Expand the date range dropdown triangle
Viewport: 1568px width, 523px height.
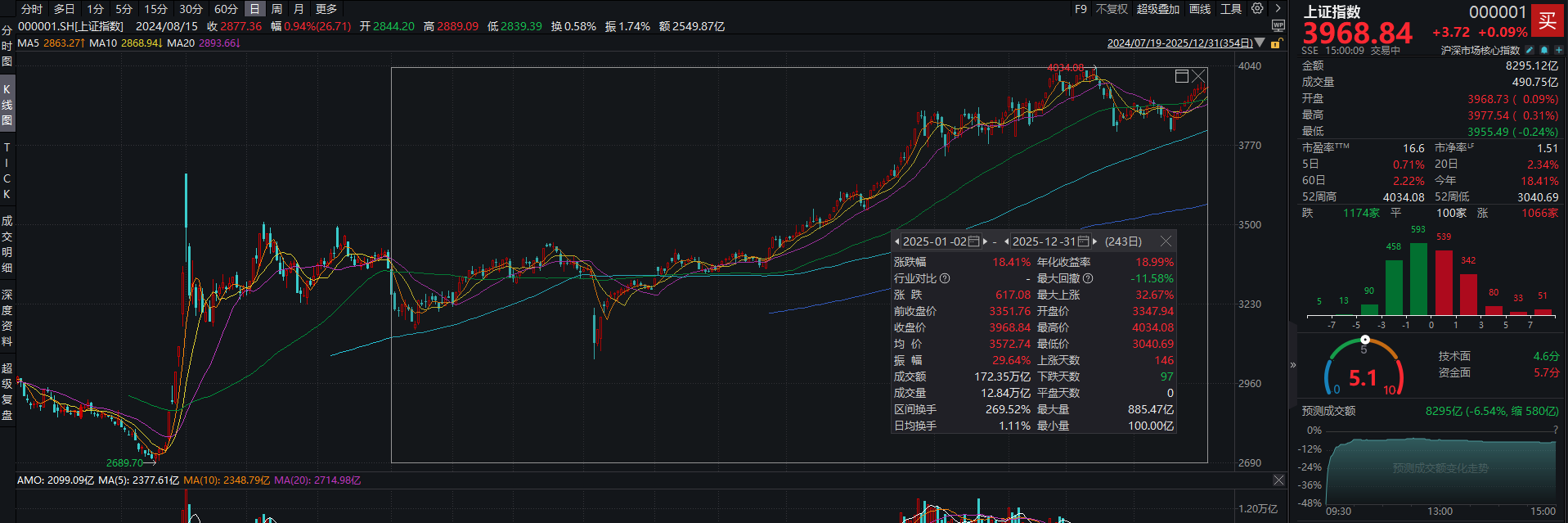coord(1260,43)
